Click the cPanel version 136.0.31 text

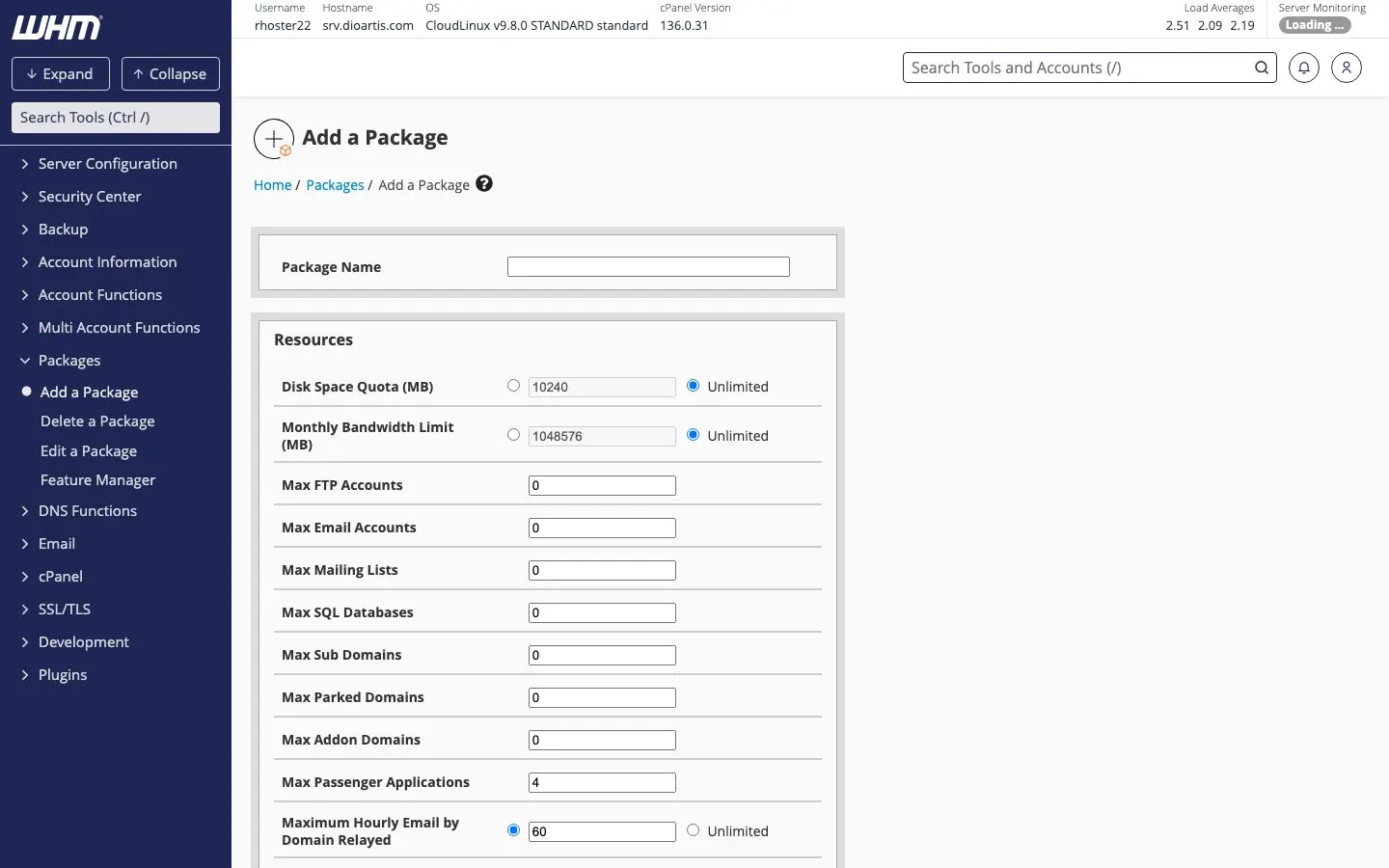tap(684, 25)
